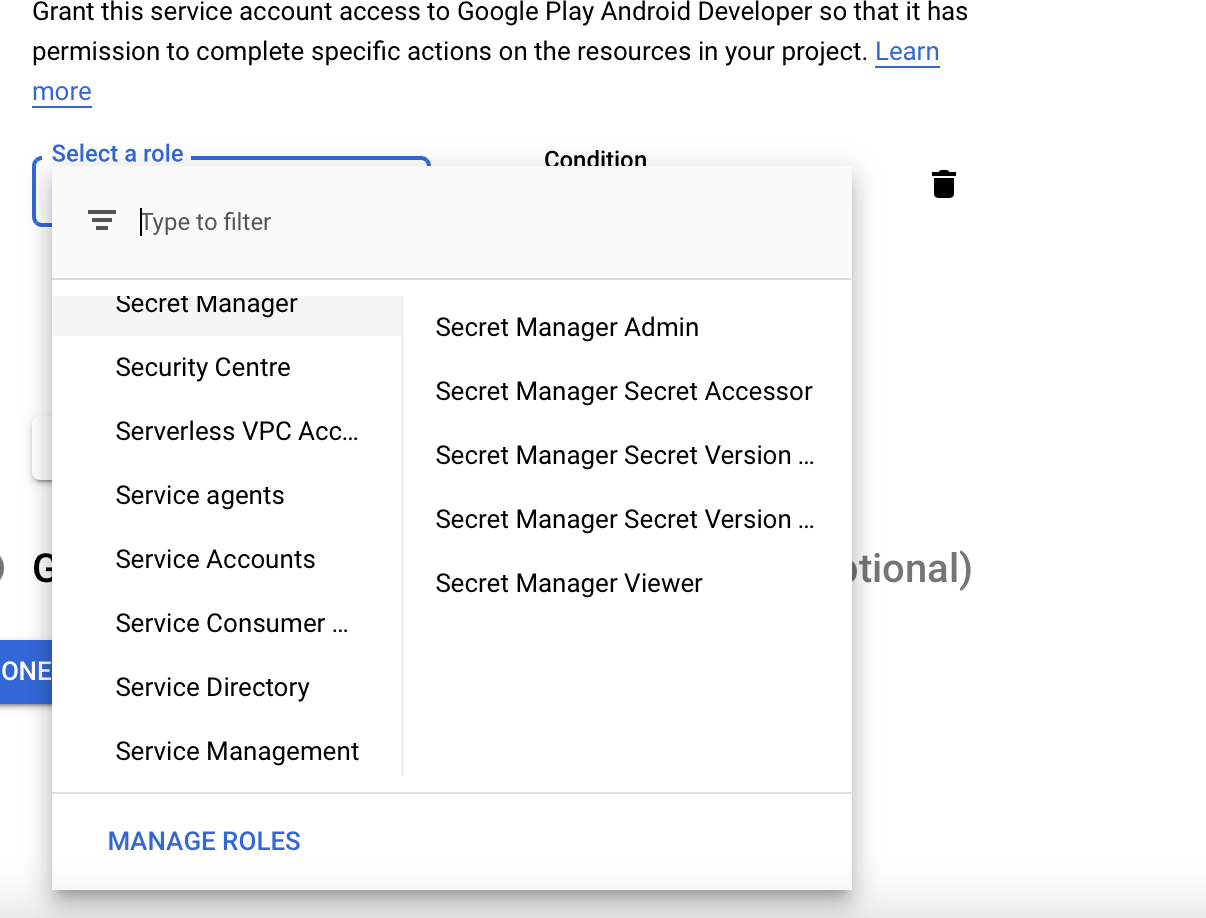This screenshot has width=1206, height=918.
Task: Select the Service Management category
Action: pos(237,751)
